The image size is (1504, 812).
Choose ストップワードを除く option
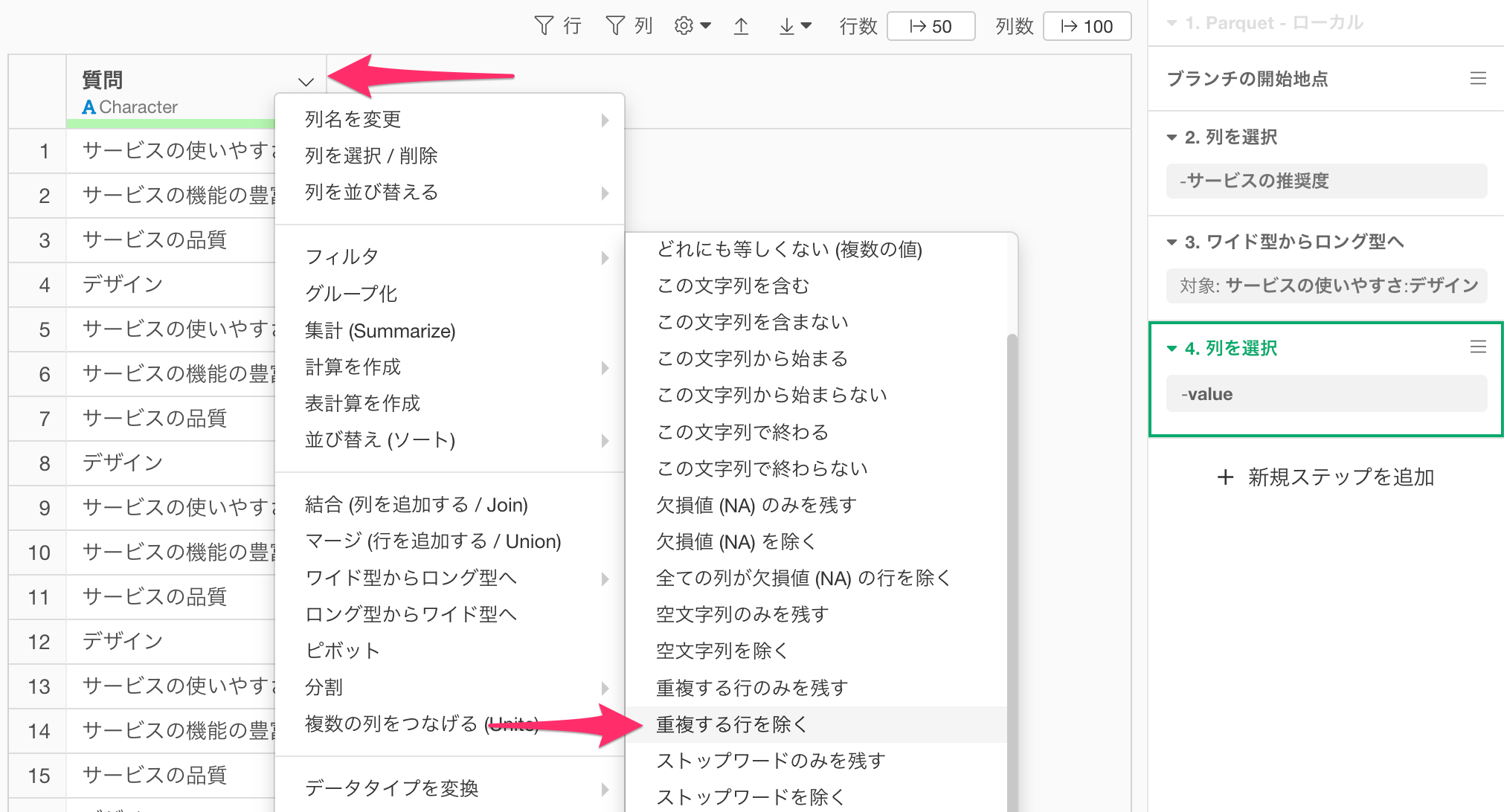(816, 797)
